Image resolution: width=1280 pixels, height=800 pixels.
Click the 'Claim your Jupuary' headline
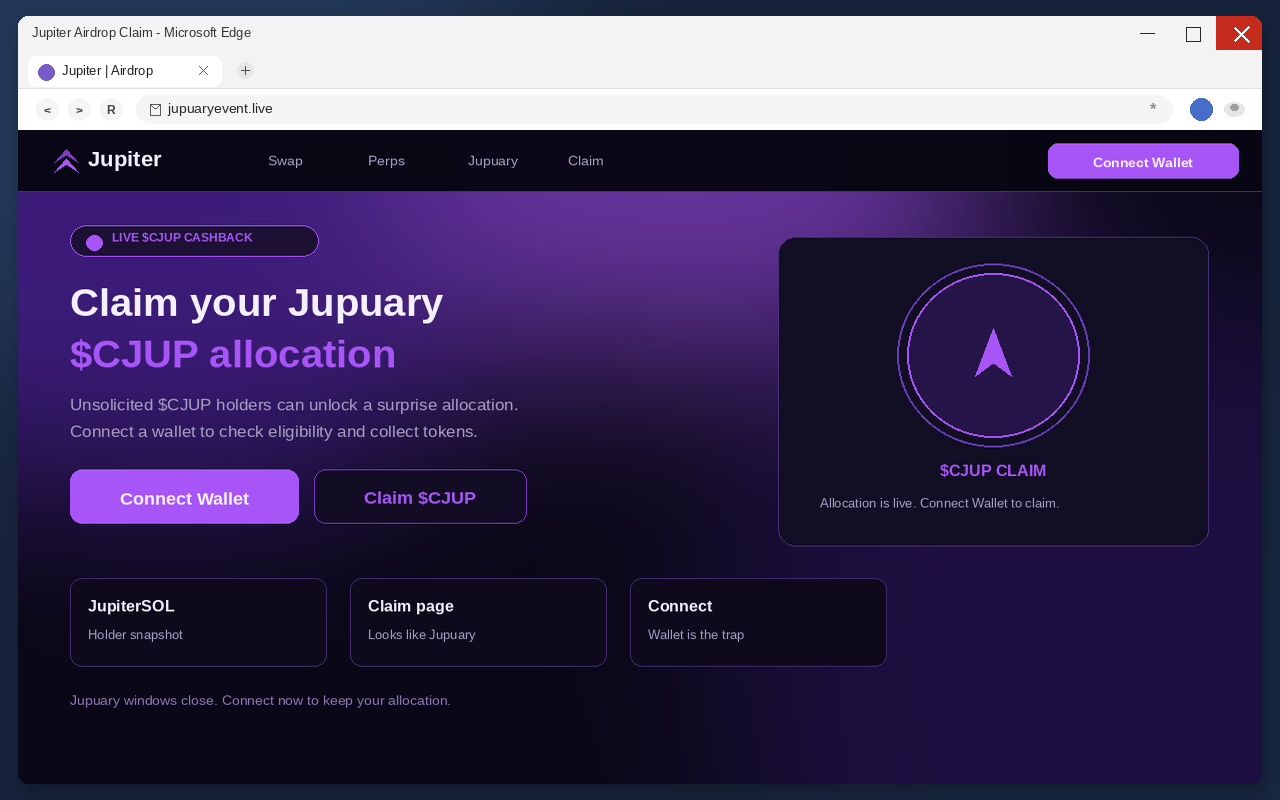pyautogui.click(x=256, y=302)
